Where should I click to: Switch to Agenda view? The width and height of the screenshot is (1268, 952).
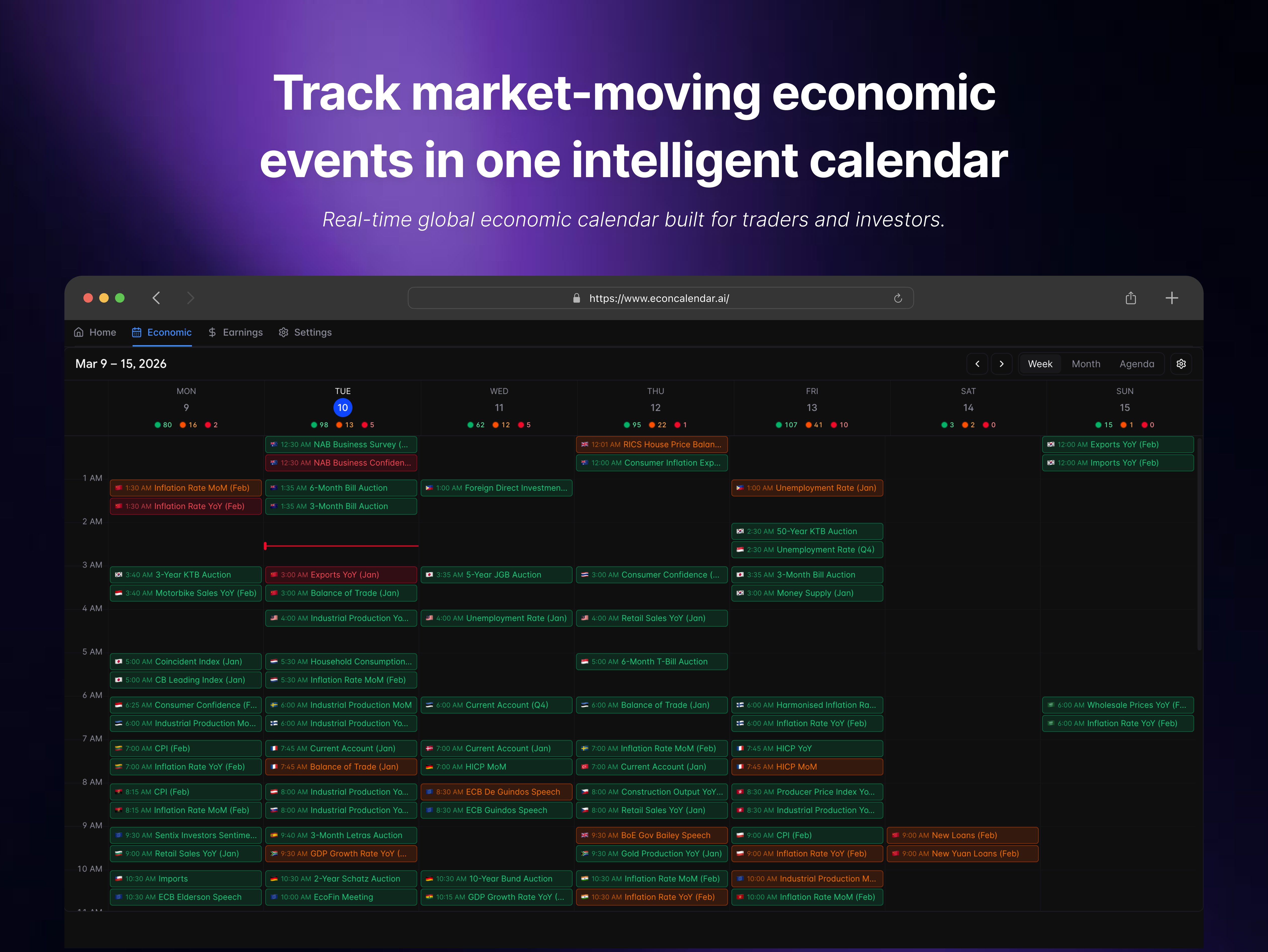pos(1137,363)
